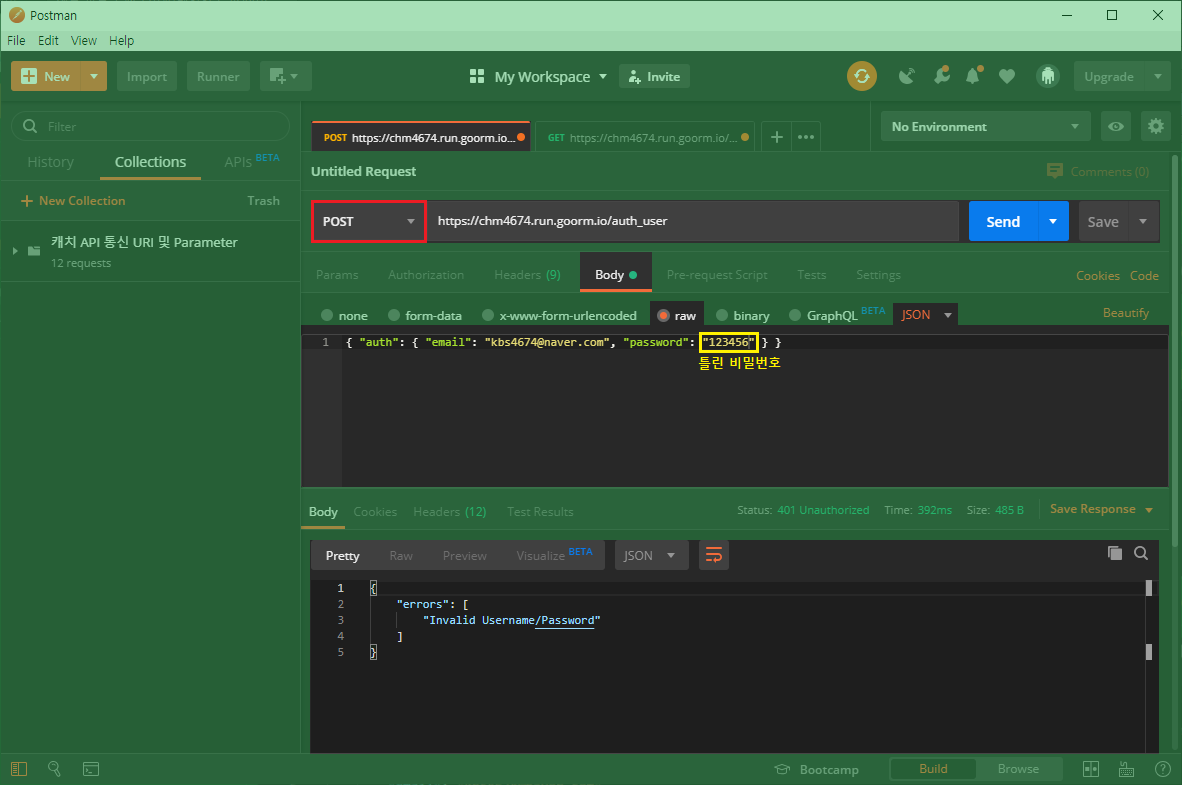Select the none body type

click(327, 315)
